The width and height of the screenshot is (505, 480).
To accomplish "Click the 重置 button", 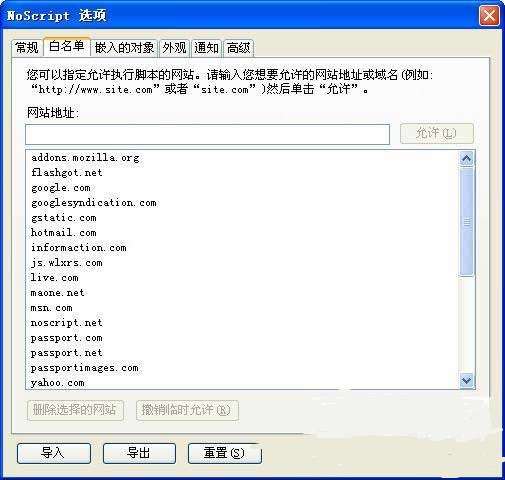I will [225, 453].
